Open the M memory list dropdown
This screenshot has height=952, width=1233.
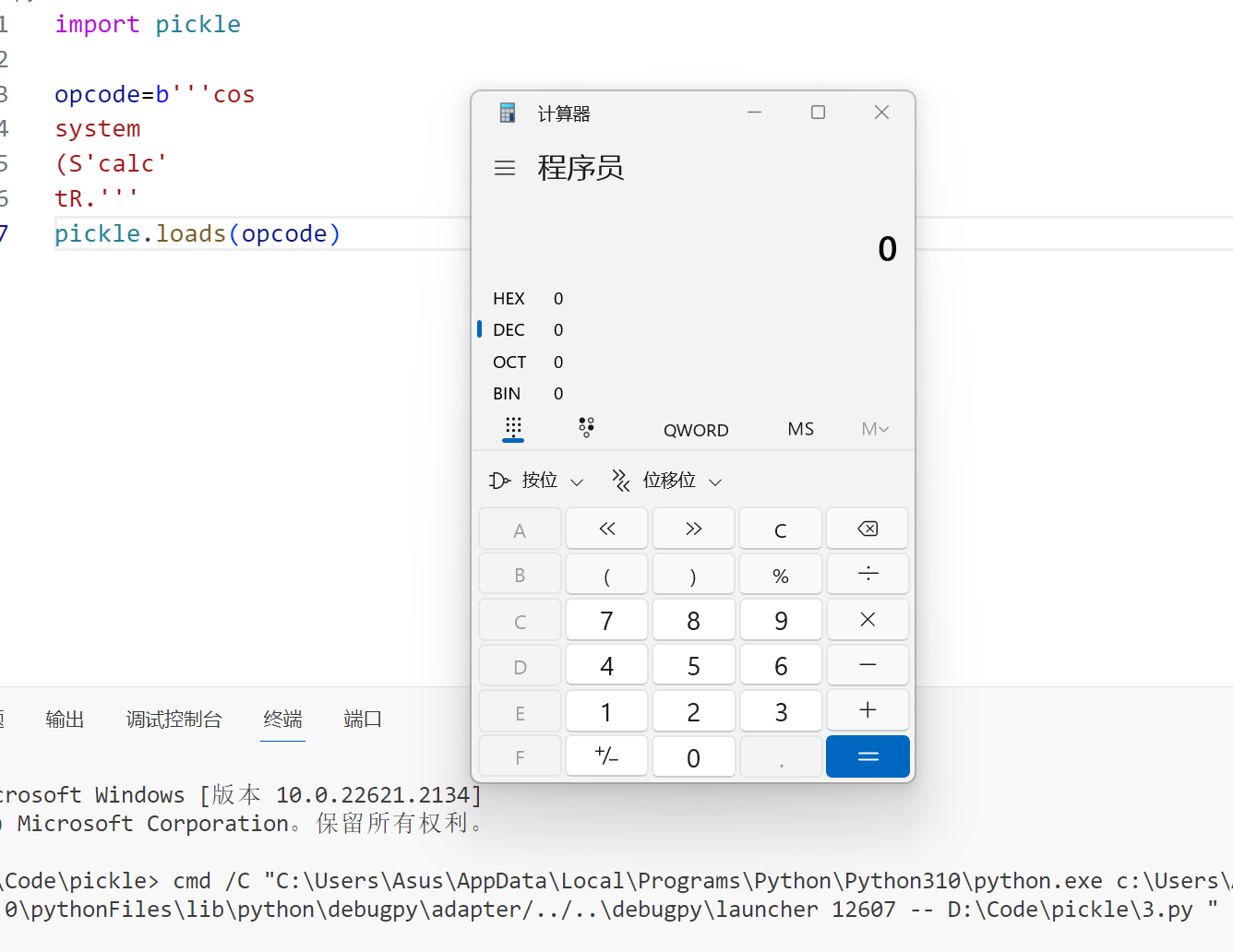pyautogui.click(x=875, y=429)
